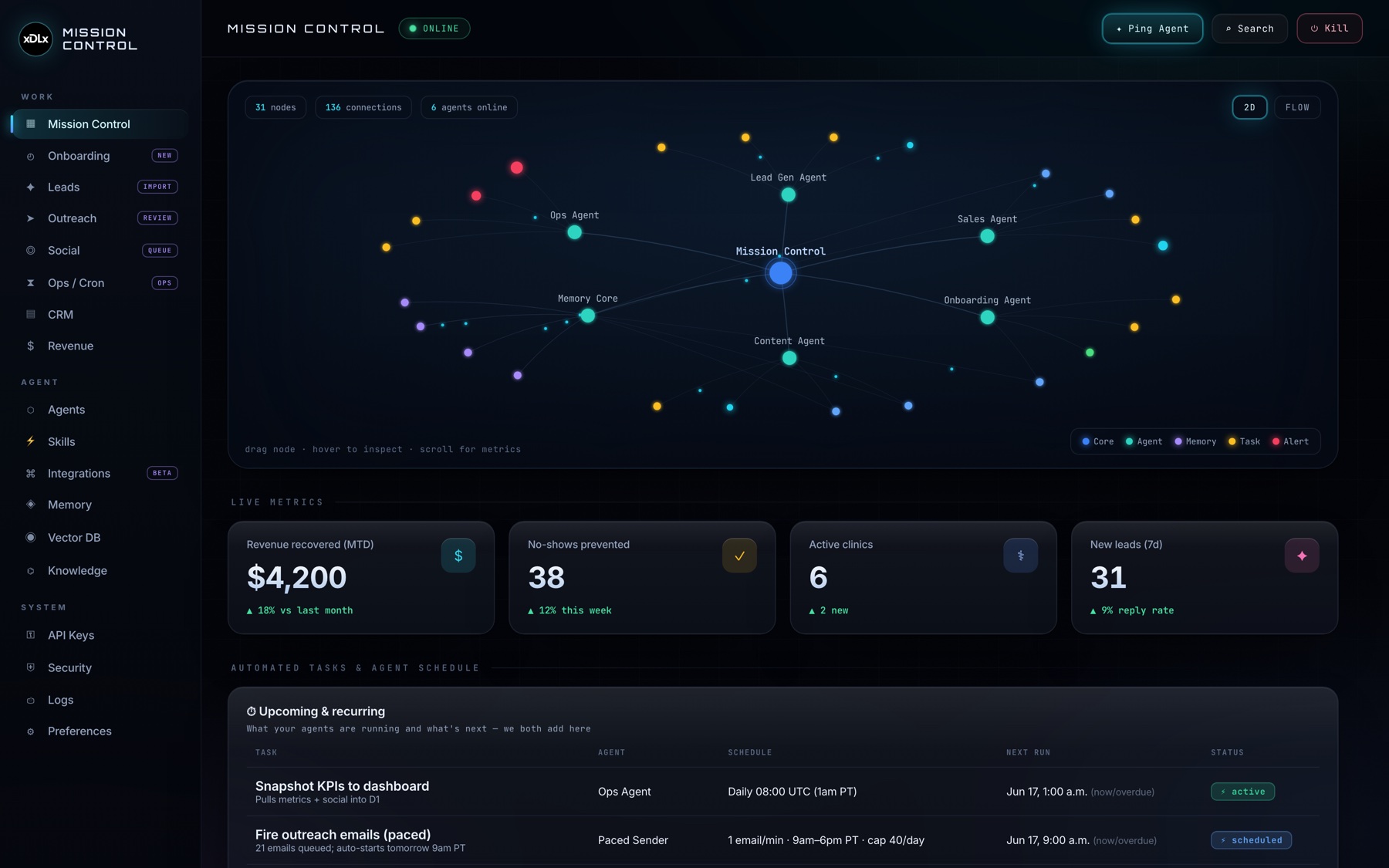This screenshot has height=868, width=1389.
Task: Click the 31 nodes chip
Action: pyautogui.click(x=275, y=107)
